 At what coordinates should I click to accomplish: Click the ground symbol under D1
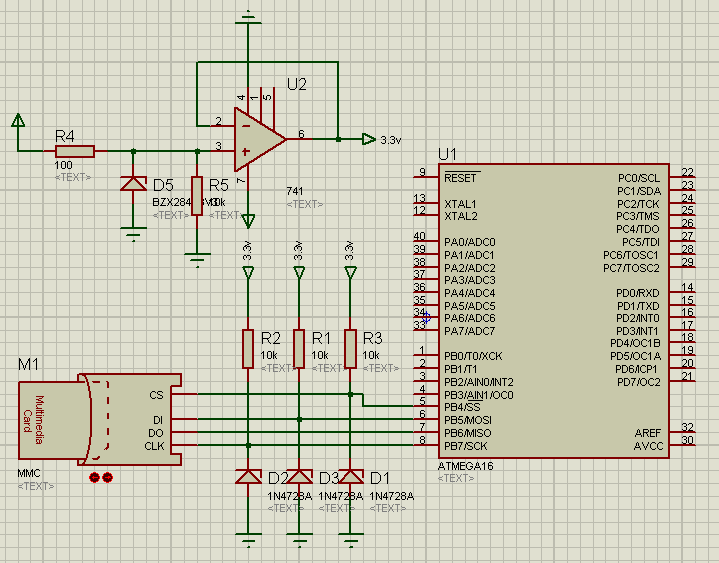point(351,541)
